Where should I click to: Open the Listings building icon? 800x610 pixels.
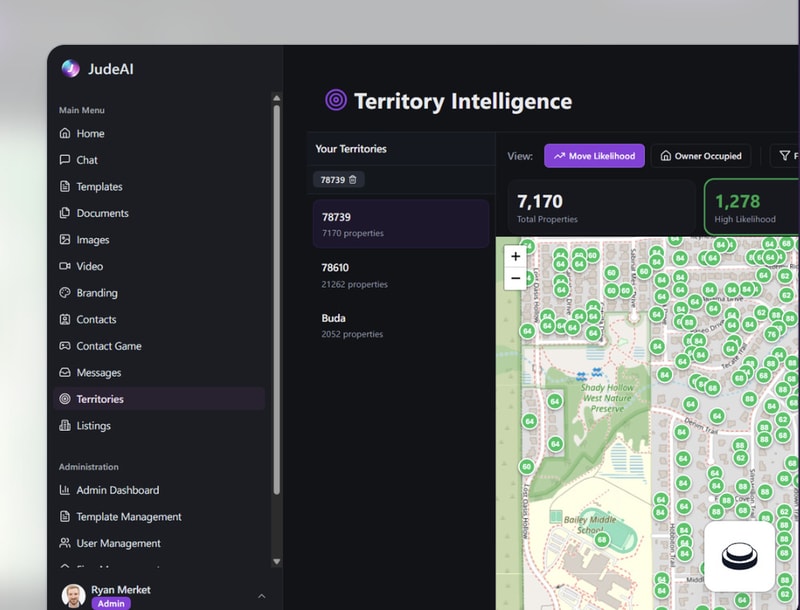click(65, 426)
